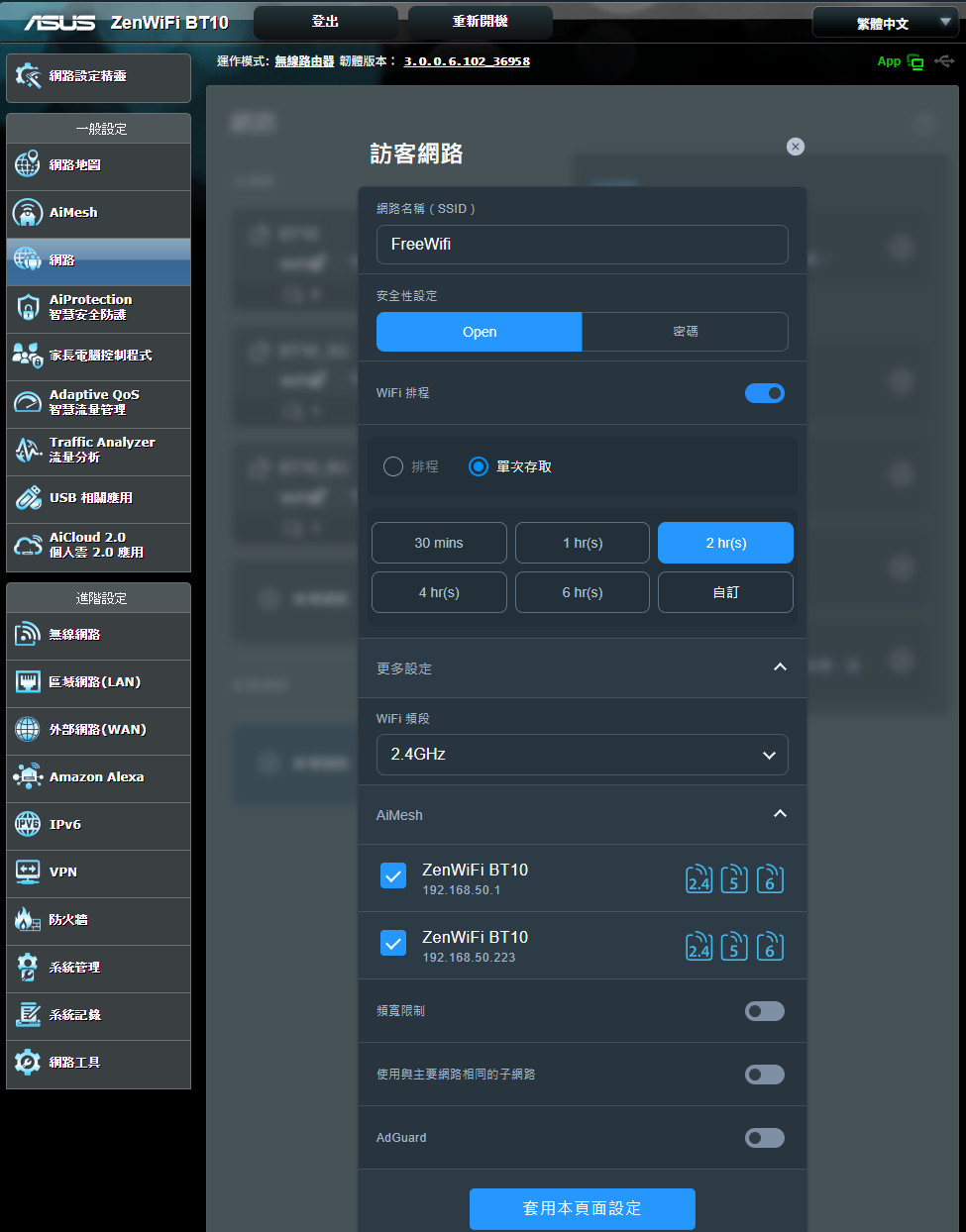966x1232 pixels.
Task: Open the Traffic Analyzer 流量分析 menu item
Action: [98, 451]
